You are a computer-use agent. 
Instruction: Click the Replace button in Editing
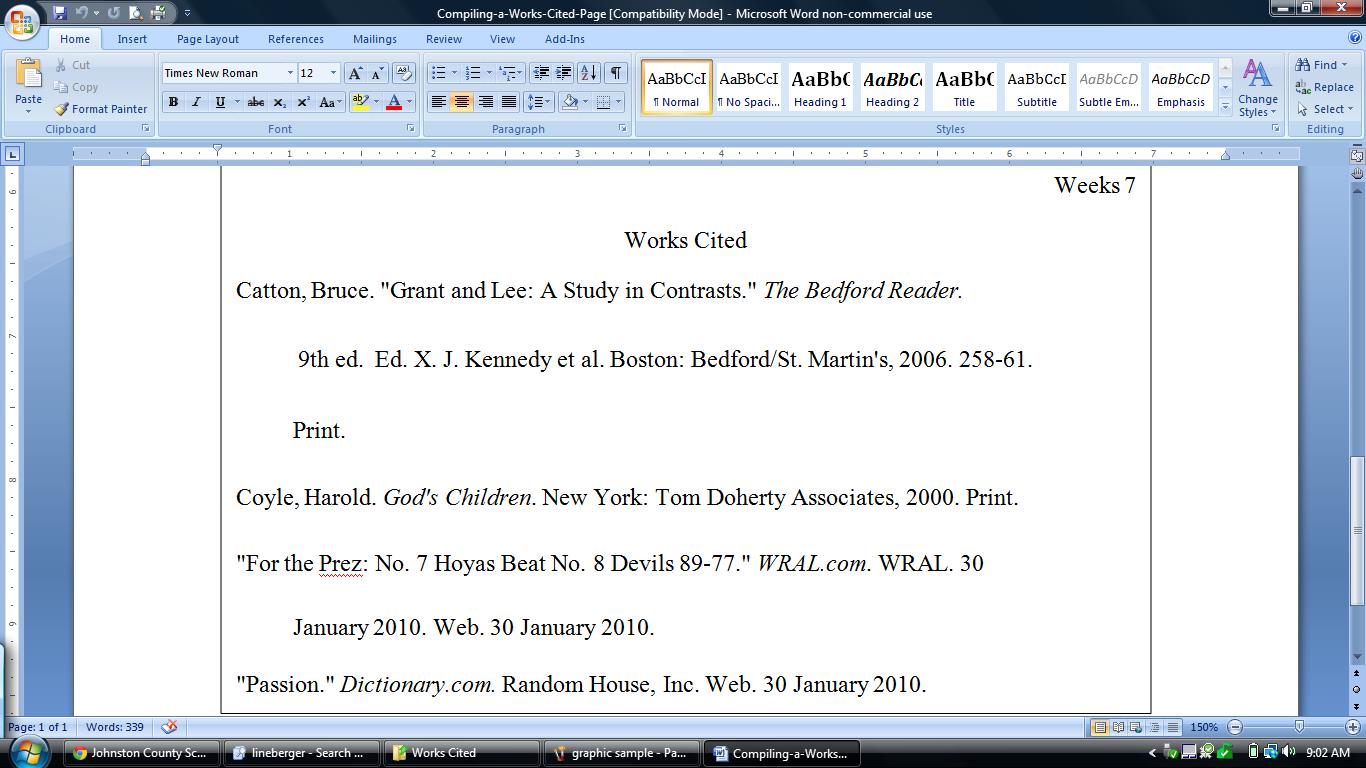(x=1325, y=87)
